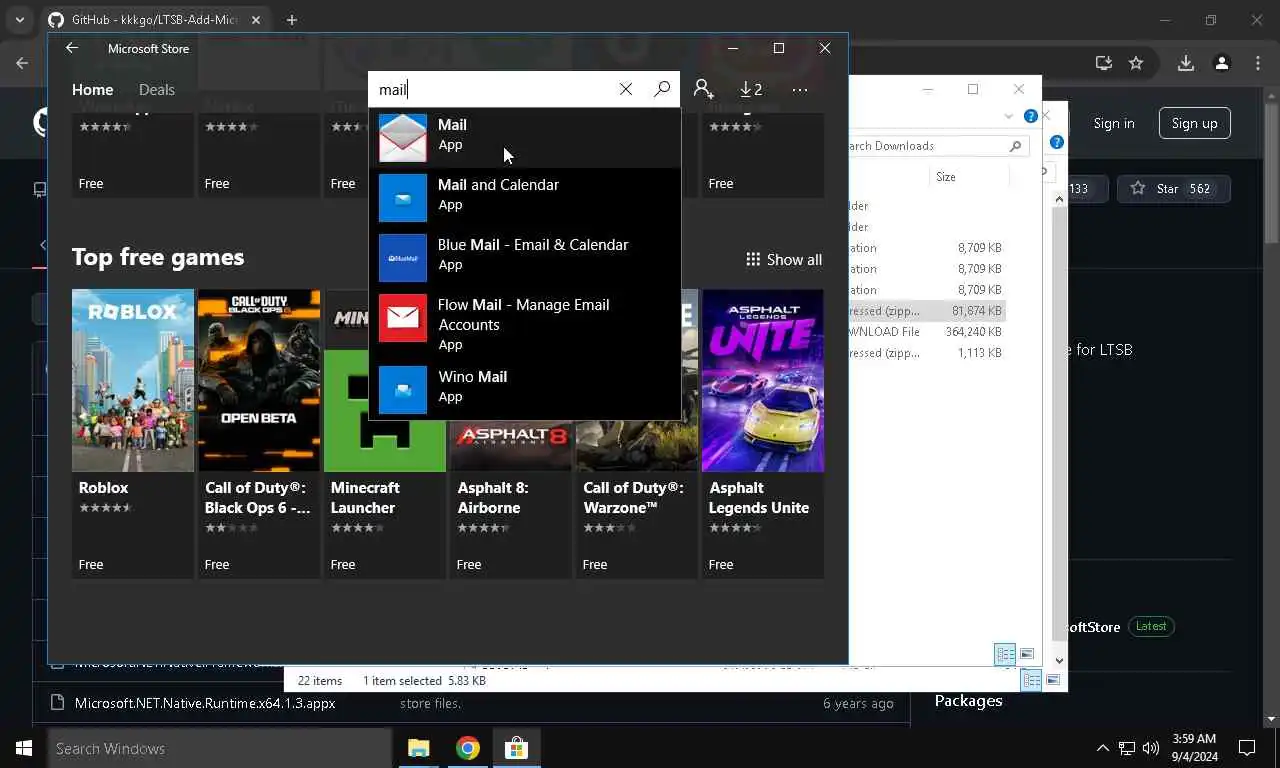Open the Action Center notifications icon
The height and width of the screenshot is (768, 1280).
click(x=1247, y=748)
